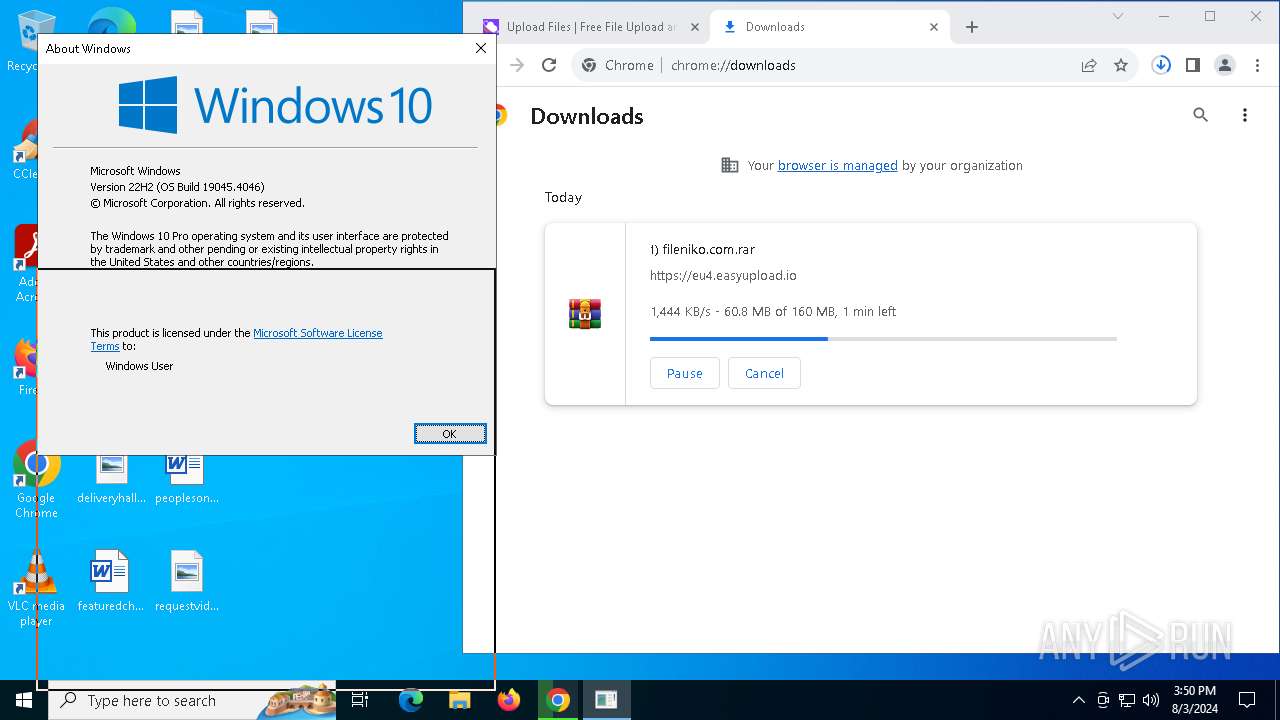The image size is (1280, 720).
Task: Click download speed and remaining time text
Action: [773, 312]
